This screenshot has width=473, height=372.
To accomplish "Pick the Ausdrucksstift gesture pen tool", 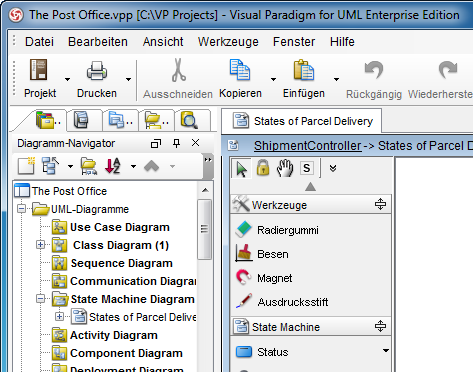I will click(282, 302).
